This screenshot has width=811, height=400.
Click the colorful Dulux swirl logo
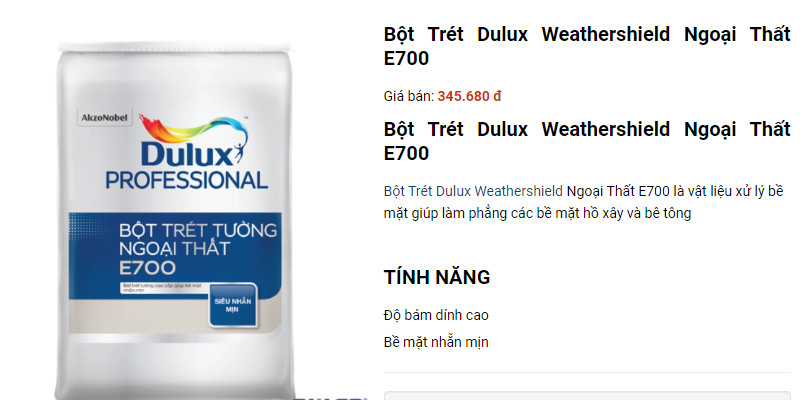click(x=194, y=131)
